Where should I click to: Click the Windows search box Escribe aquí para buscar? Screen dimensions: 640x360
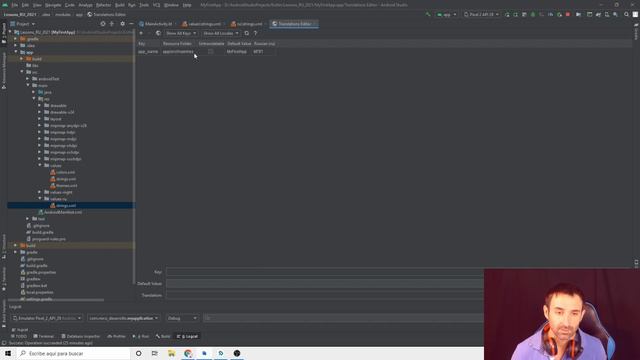point(73,353)
